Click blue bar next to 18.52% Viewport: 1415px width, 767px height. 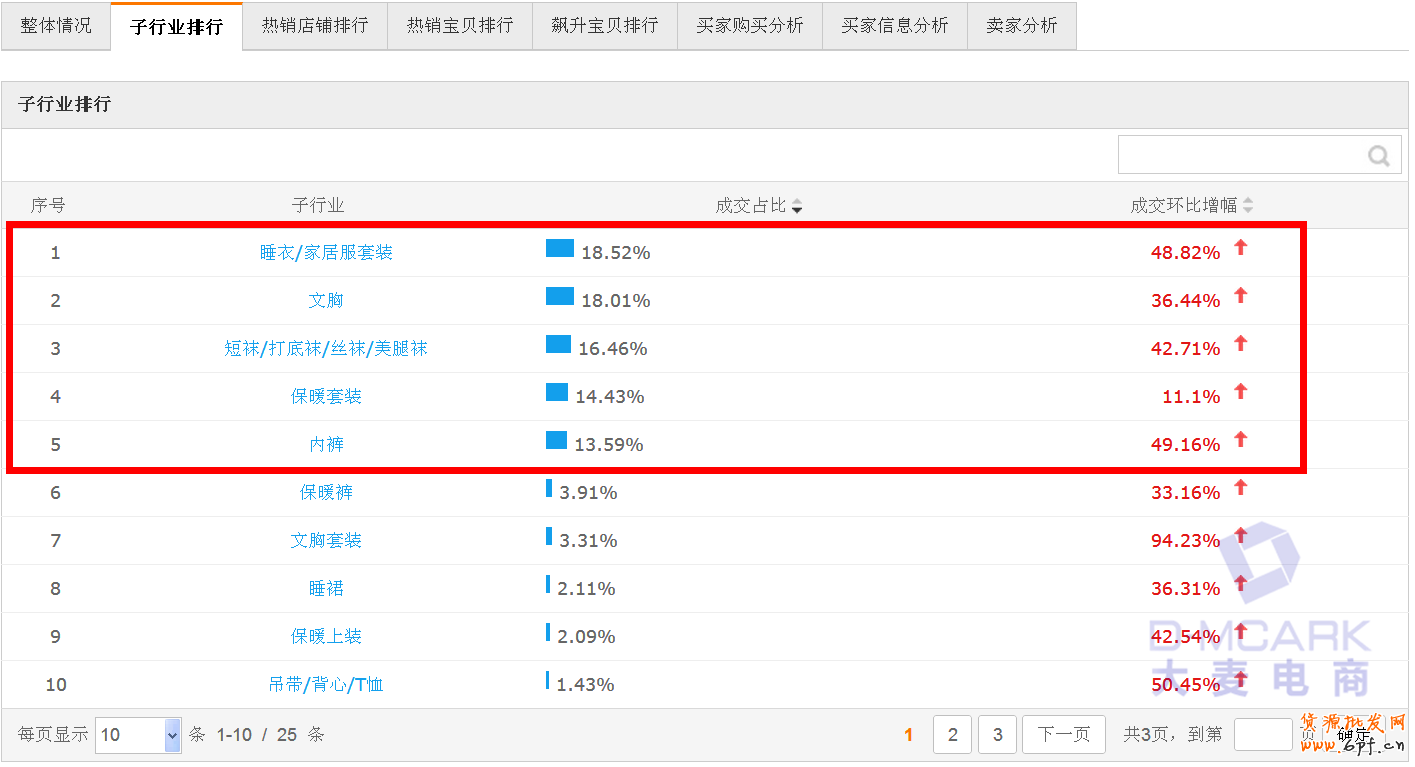coord(560,248)
